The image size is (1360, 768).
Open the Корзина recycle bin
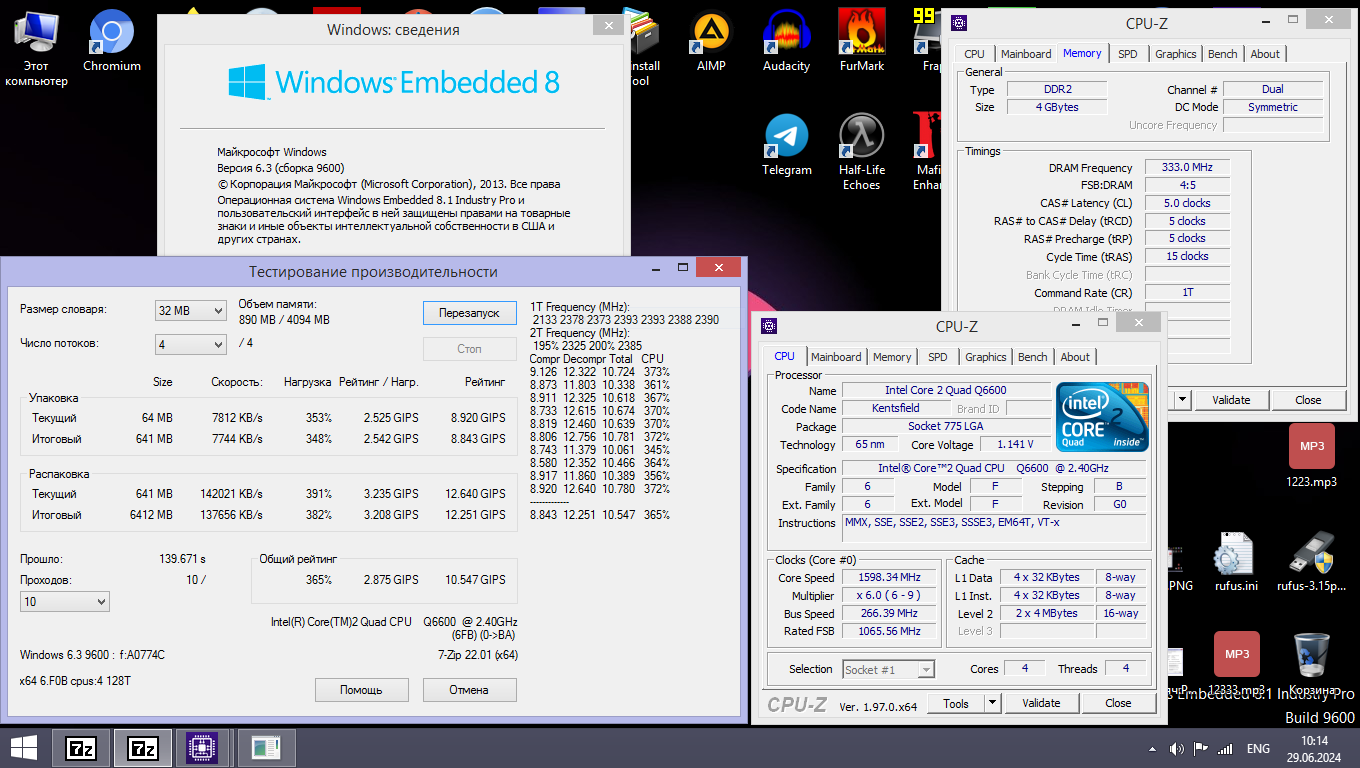pyautogui.click(x=1311, y=664)
